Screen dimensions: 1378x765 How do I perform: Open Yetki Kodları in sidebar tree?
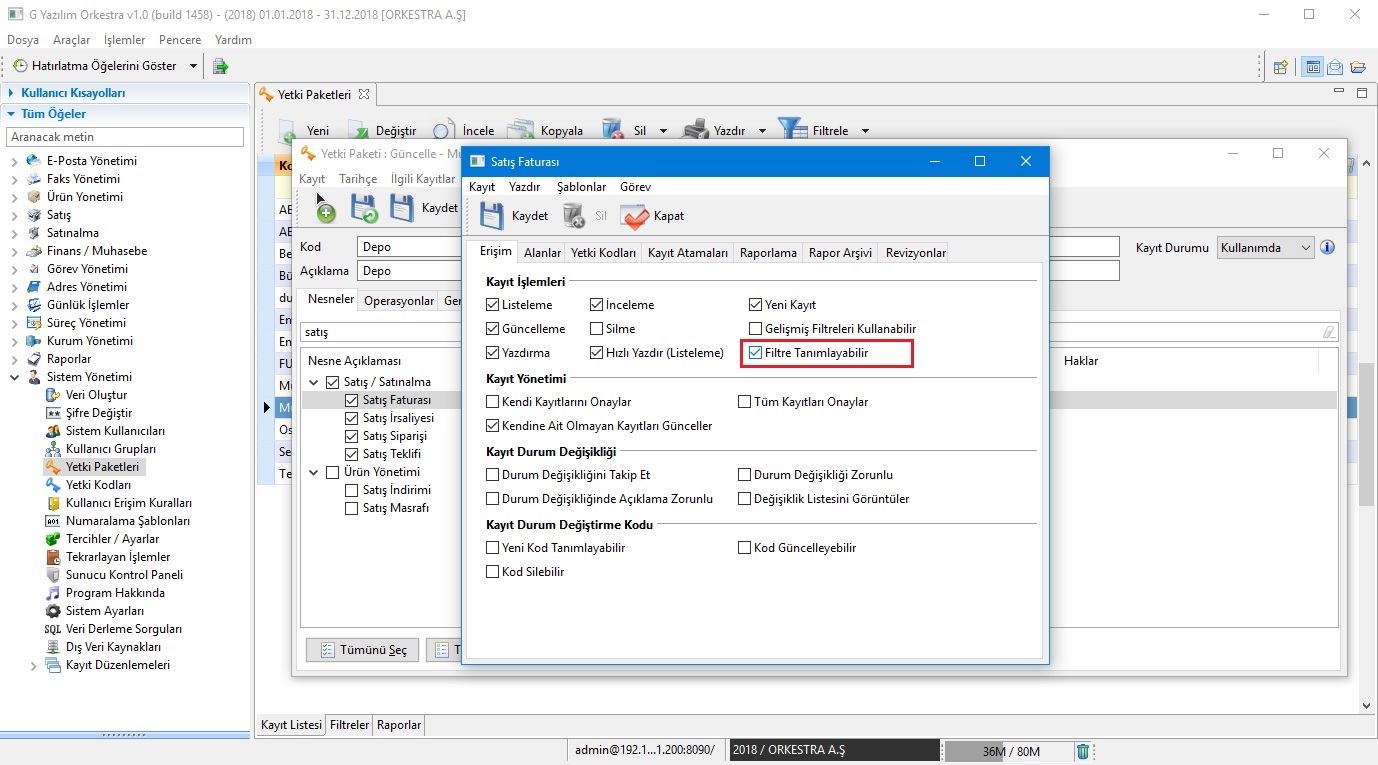[x=98, y=485]
